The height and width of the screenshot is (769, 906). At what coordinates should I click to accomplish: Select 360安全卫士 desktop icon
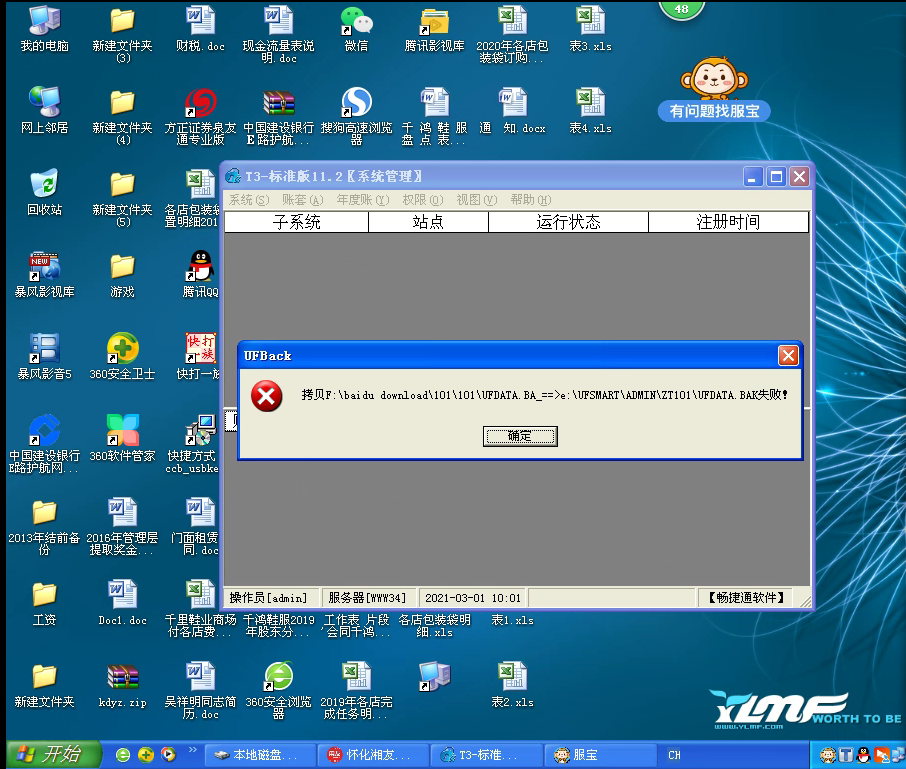pos(122,356)
